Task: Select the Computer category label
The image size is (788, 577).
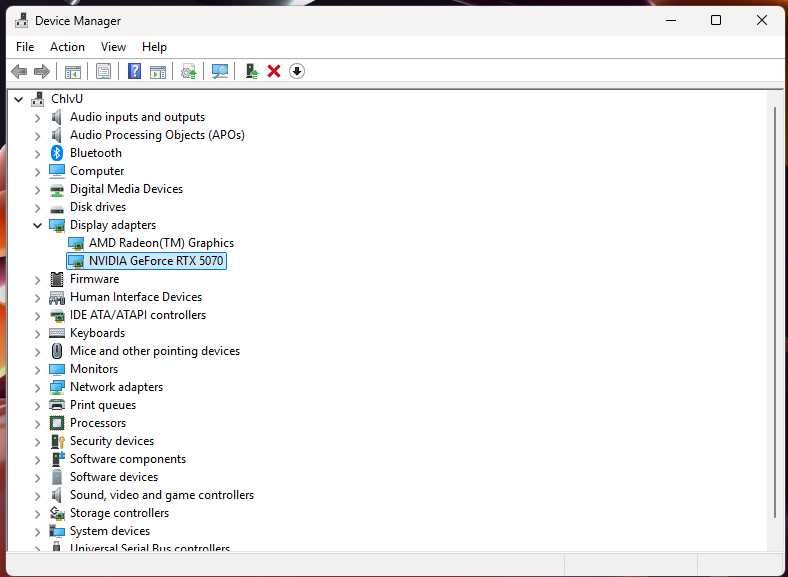Action: click(x=97, y=171)
